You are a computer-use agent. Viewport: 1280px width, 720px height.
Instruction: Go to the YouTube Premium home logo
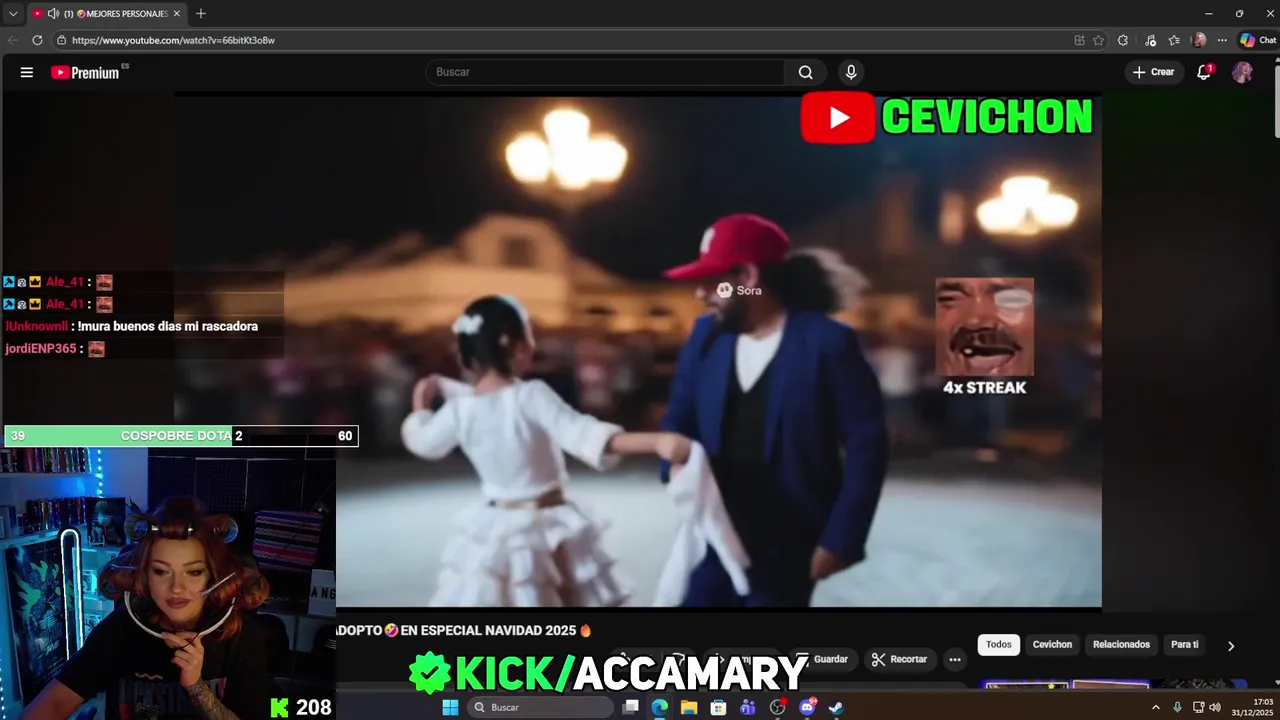tap(85, 72)
